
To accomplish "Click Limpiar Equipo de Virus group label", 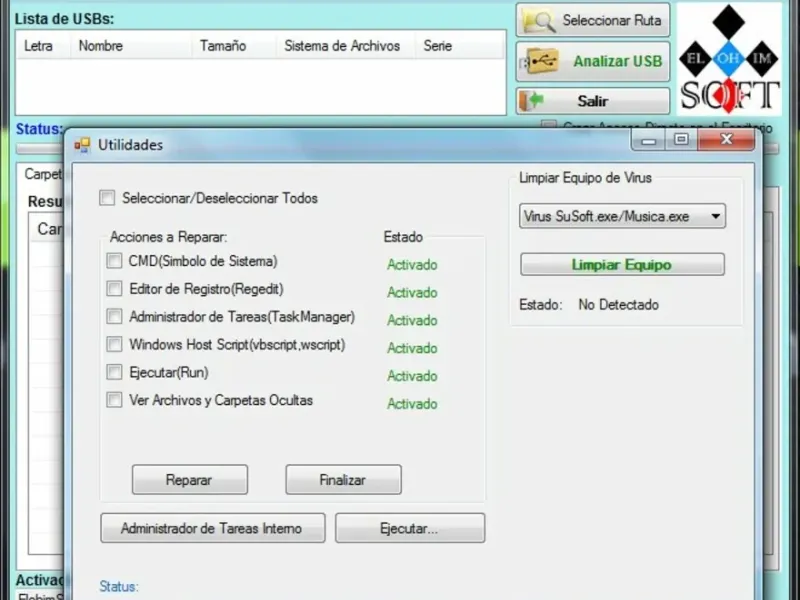I will click(x=585, y=178).
